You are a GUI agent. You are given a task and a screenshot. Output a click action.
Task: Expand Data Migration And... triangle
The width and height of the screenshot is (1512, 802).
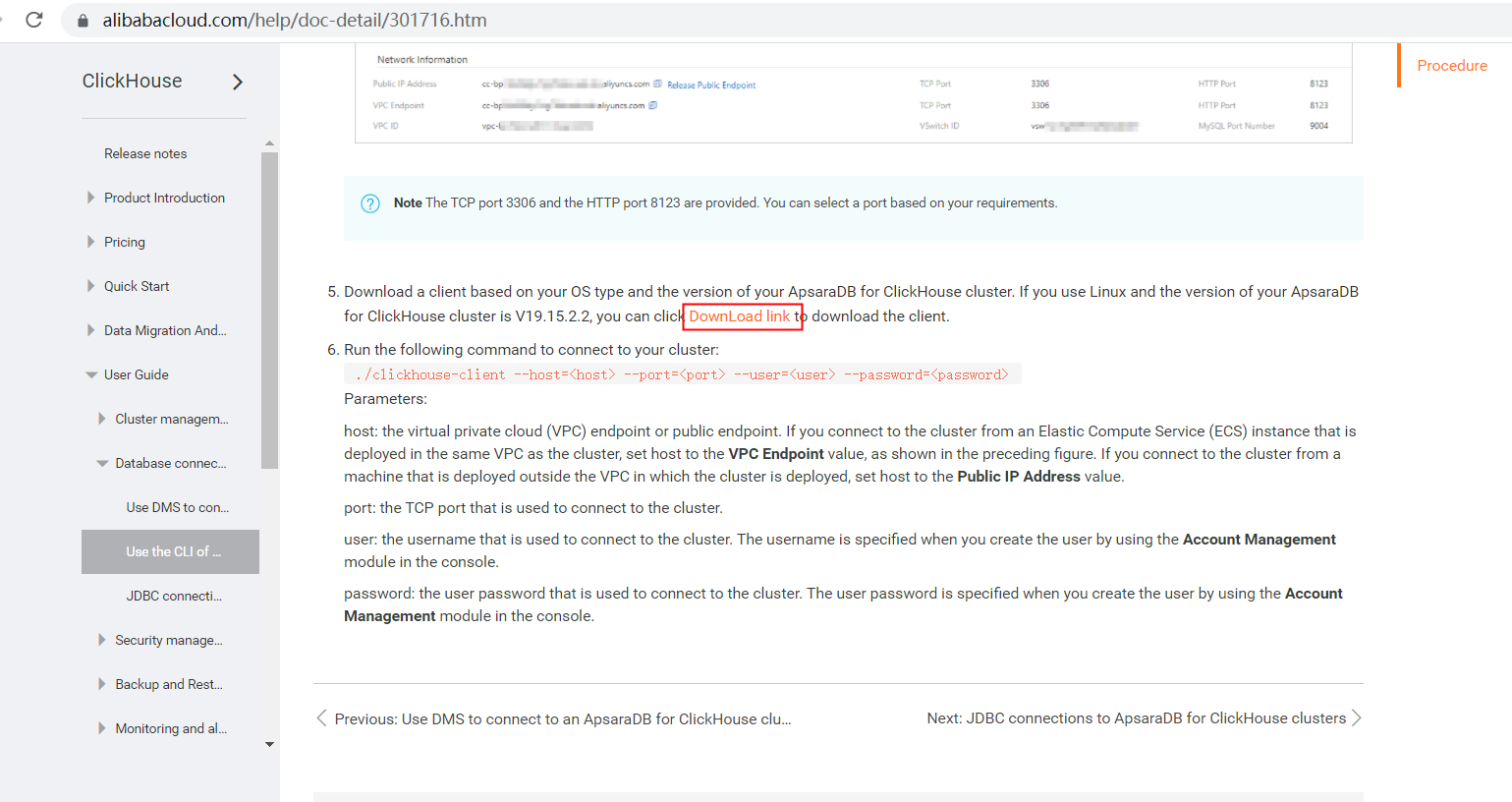(x=91, y=330)
